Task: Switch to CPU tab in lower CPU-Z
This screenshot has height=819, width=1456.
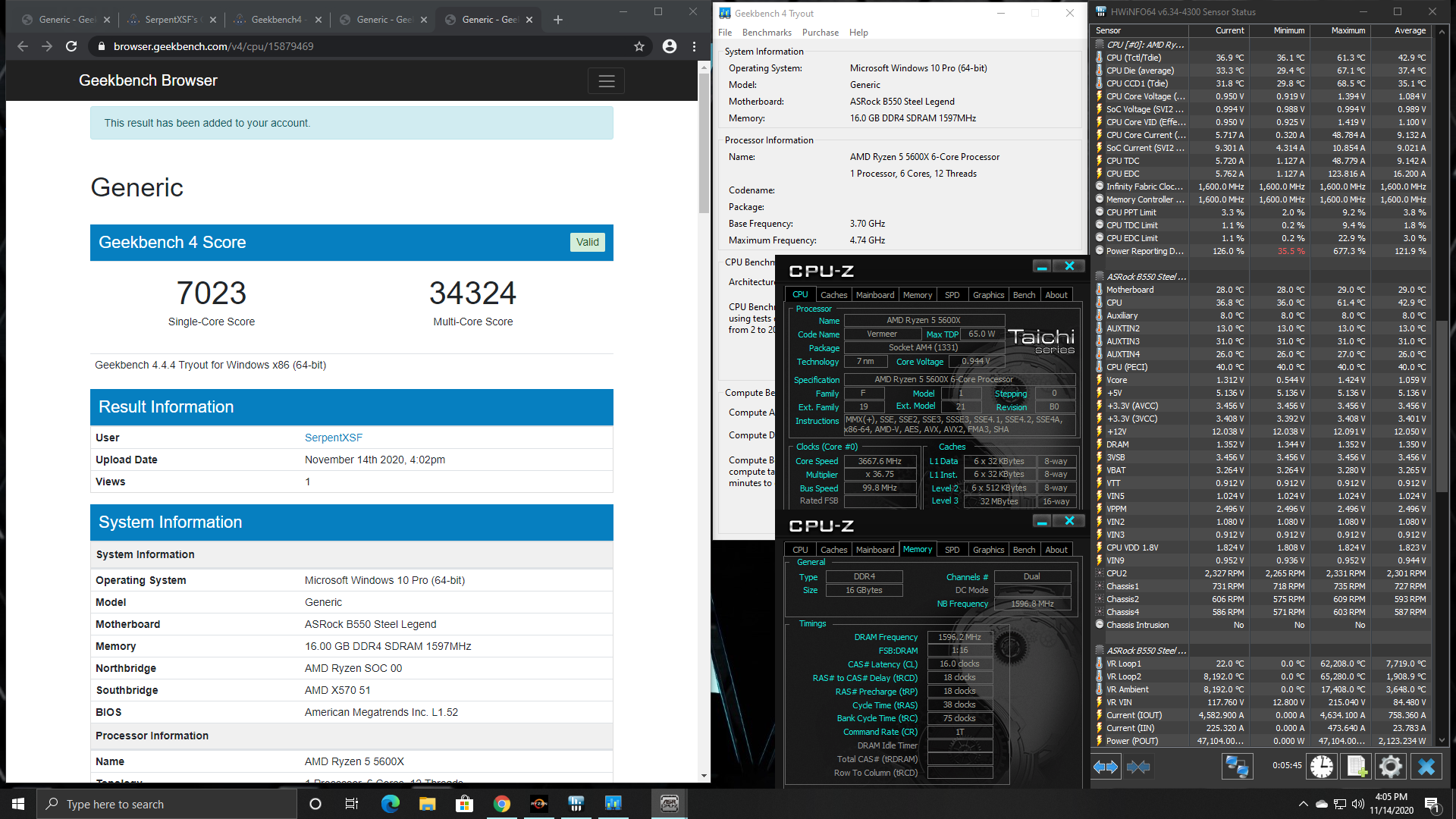Action: [x=800, y=550]
